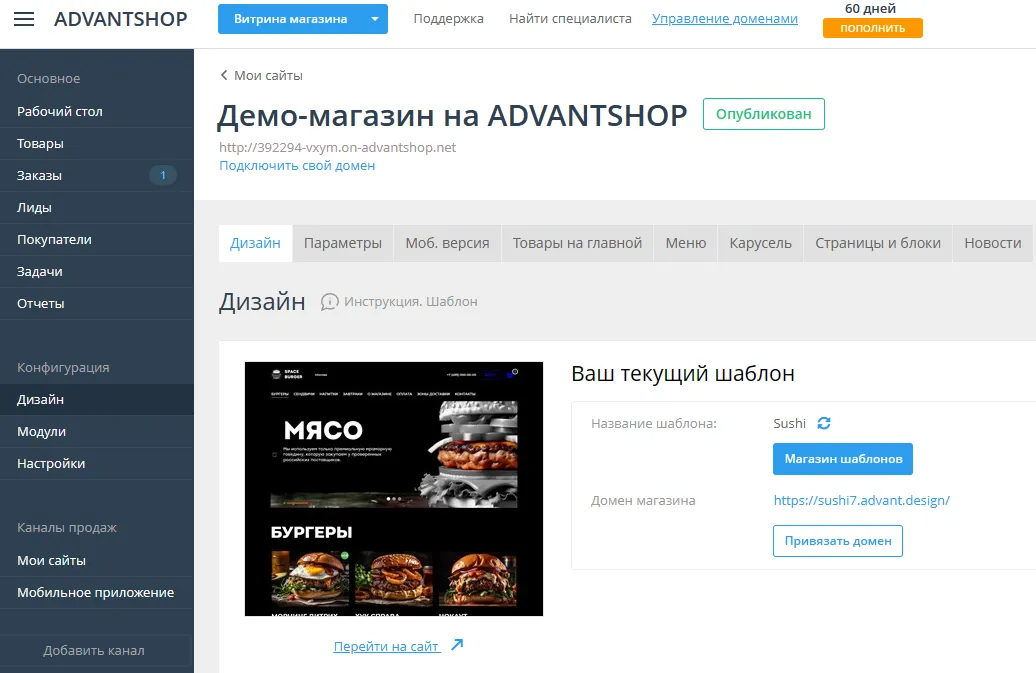Click the burger template preview thumbnail
This screenshot has width=1036, height=673.
393,488
